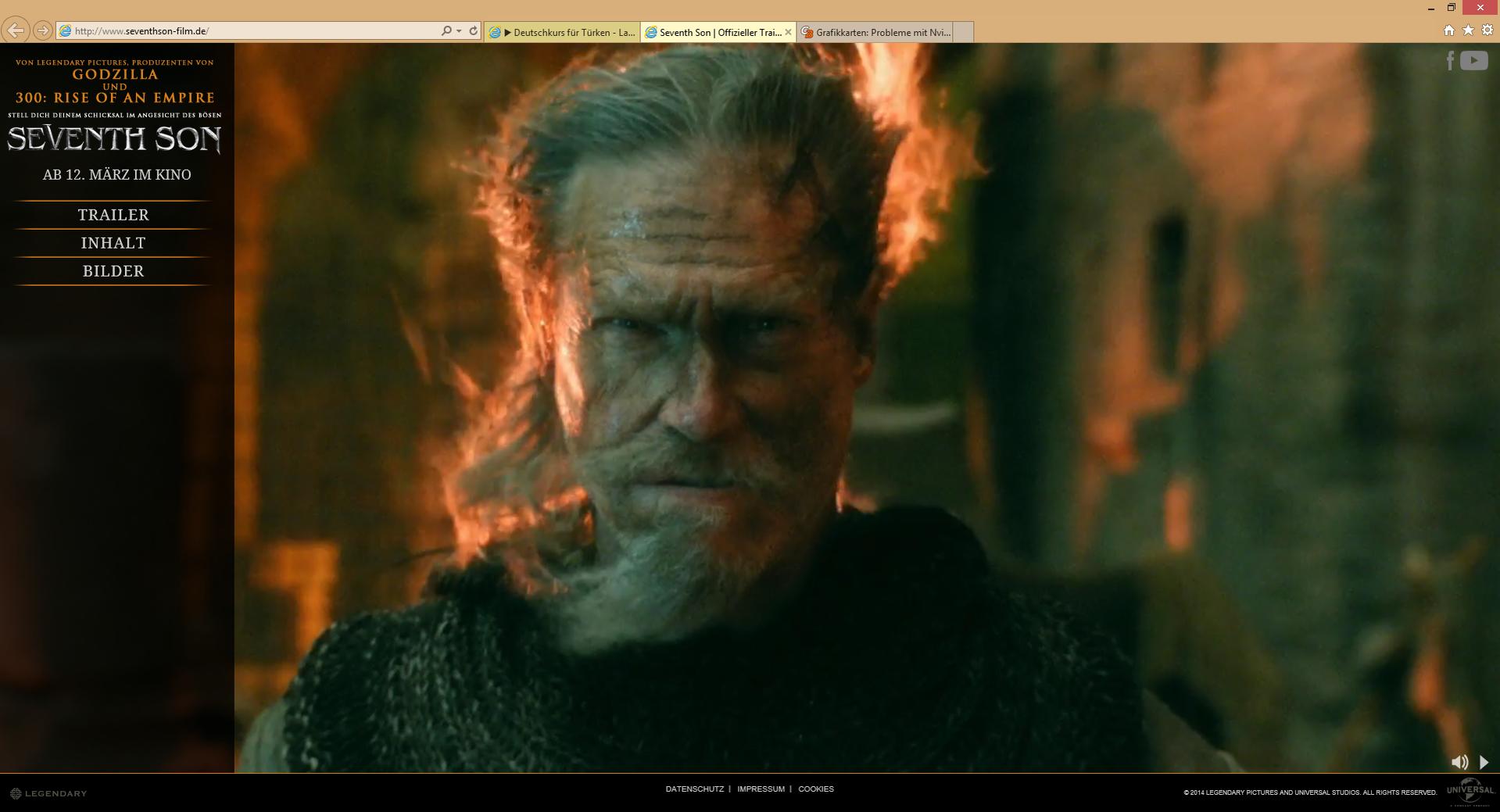Close the Seventh Son tab
1500x812 pixels.
(788, 32)
